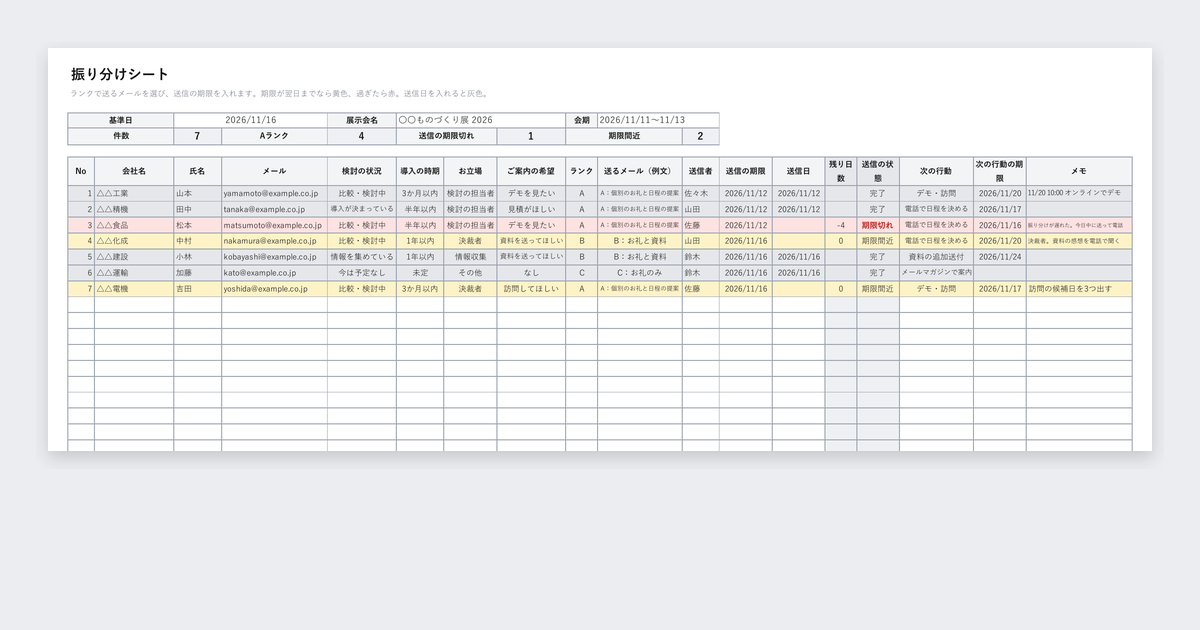The height and width of the screenshot is (630, 1200).
Task: Select the 件数 count cell showing 7
Action: tap(197, 136)
